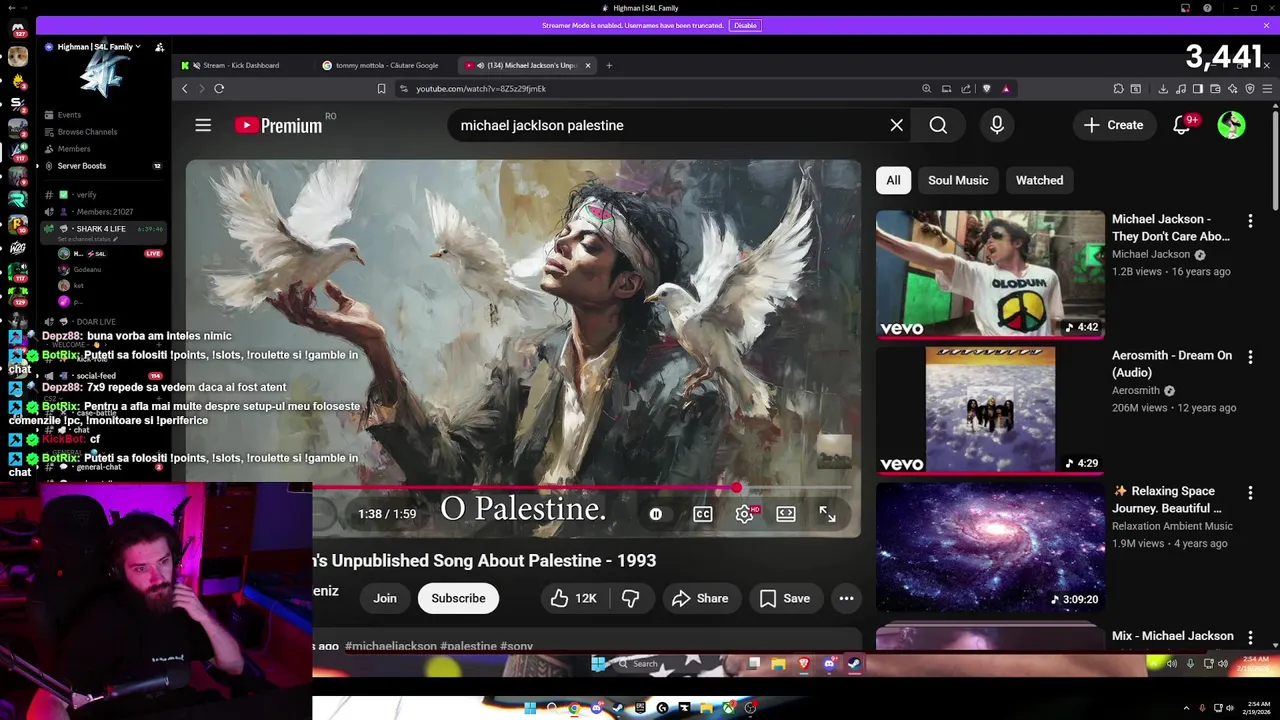Image resolution: width=1280 pixels, height=720 pixels.
Task: Open the YouTube hamburger guide menu
Action: pyautogui.click(x=203, y=125)
